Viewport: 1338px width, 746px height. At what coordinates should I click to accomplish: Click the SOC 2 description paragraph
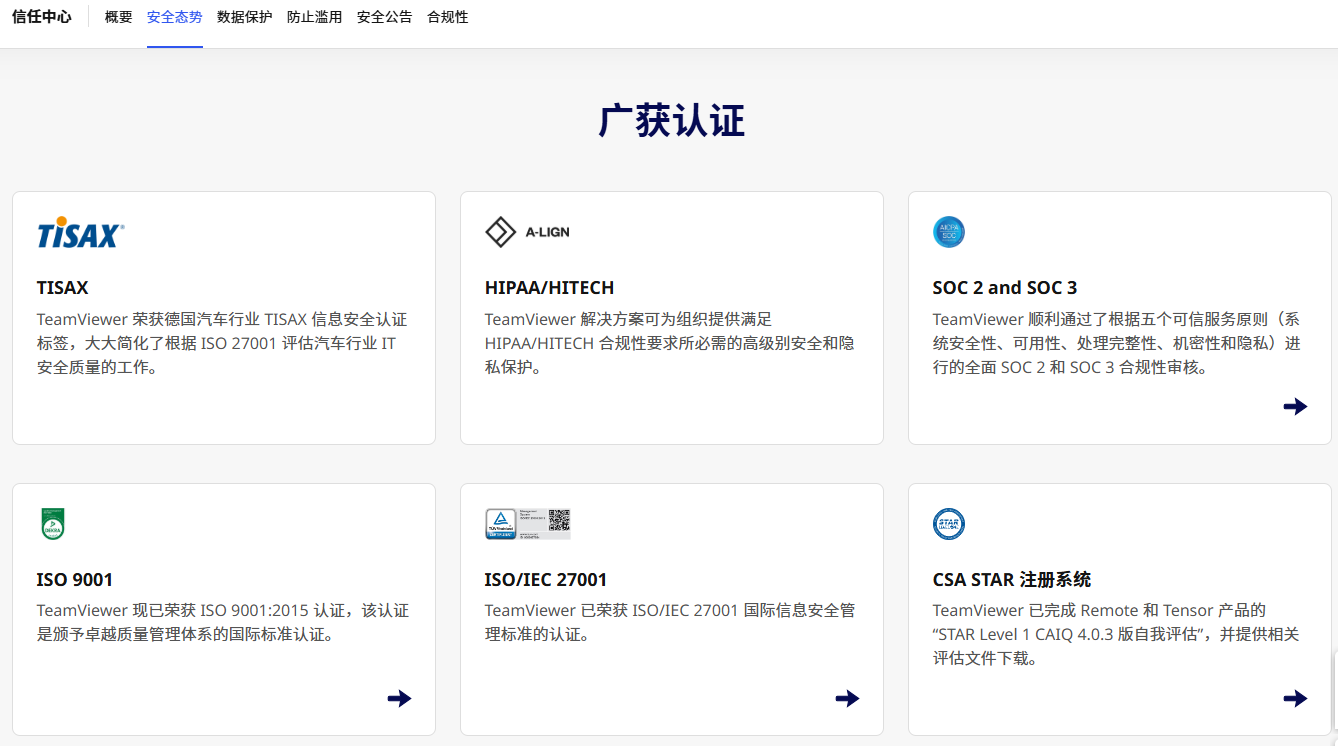(1117, 343)
